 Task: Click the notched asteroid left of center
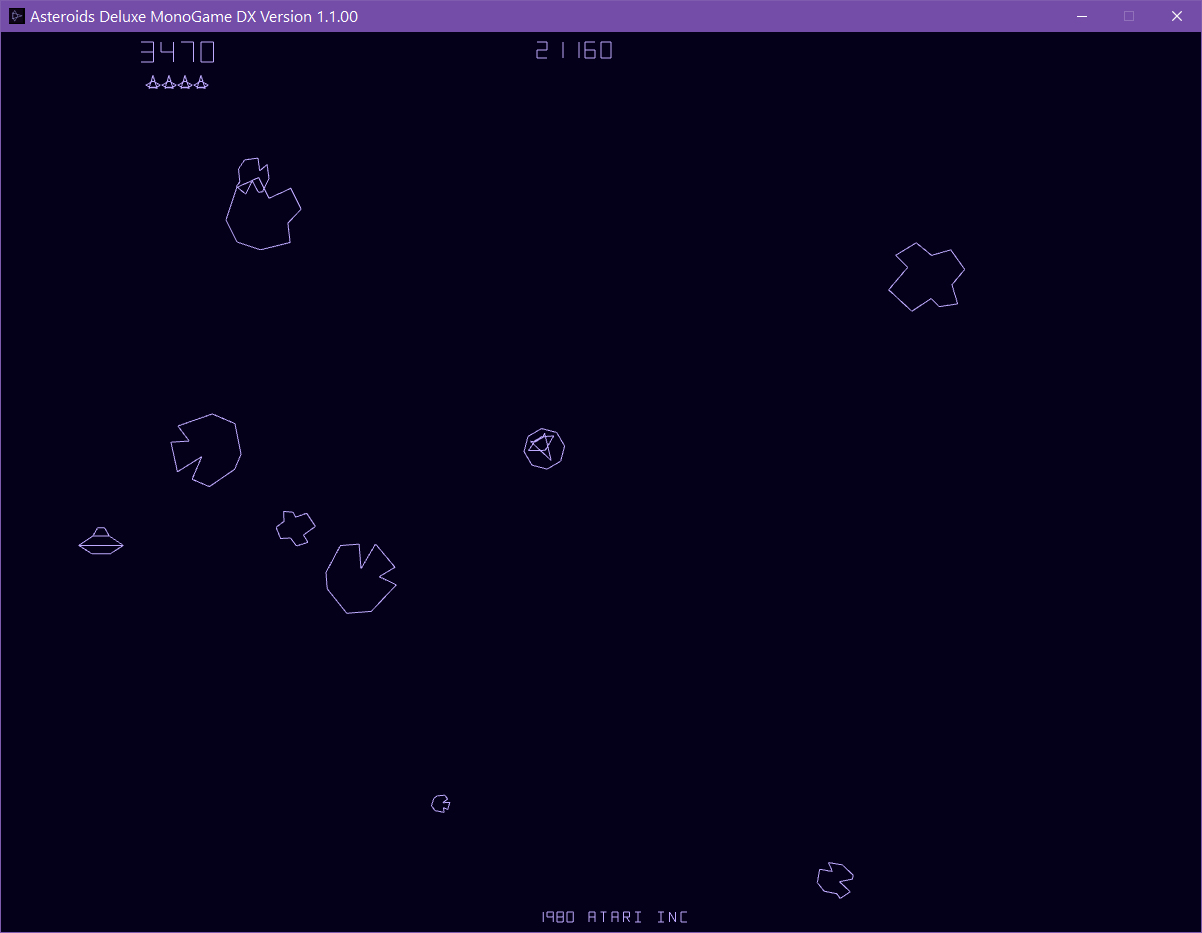[x=207, y=450]
